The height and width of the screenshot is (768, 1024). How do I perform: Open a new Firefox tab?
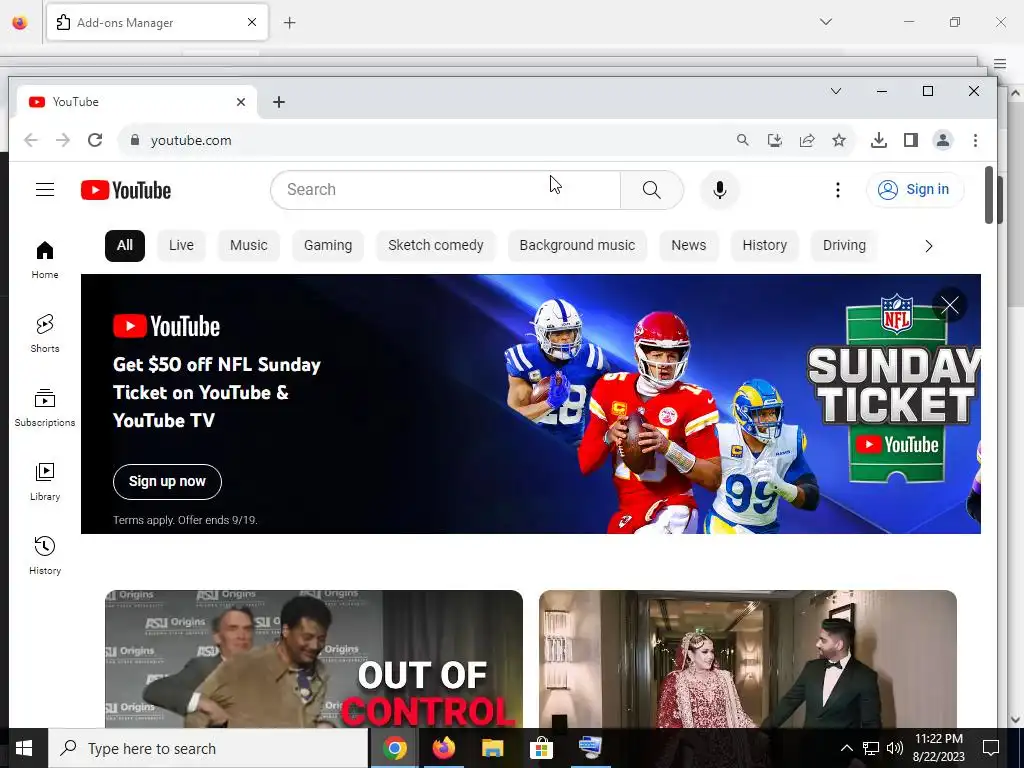[290, 23]
